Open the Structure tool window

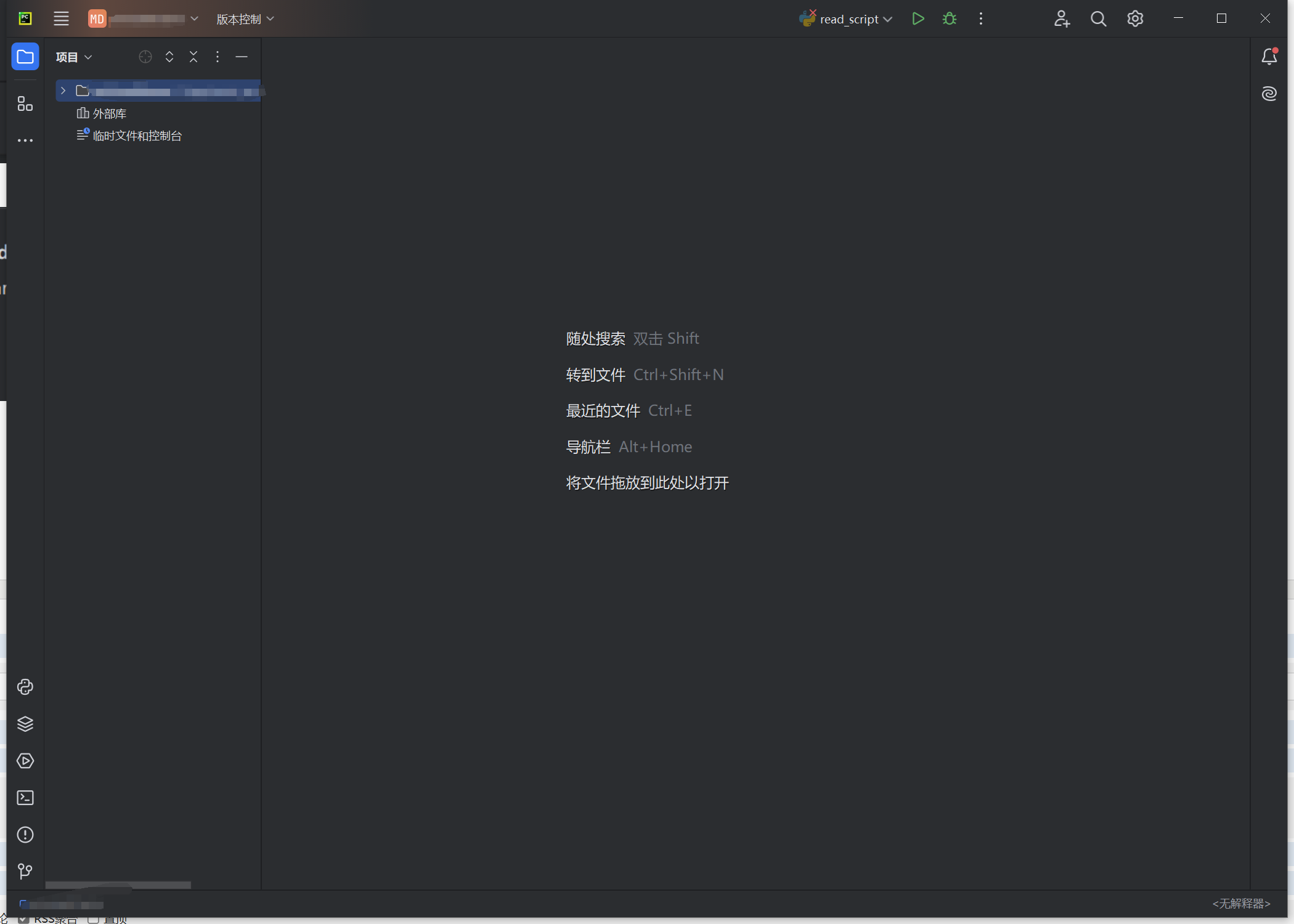click(x=25, y=103)
